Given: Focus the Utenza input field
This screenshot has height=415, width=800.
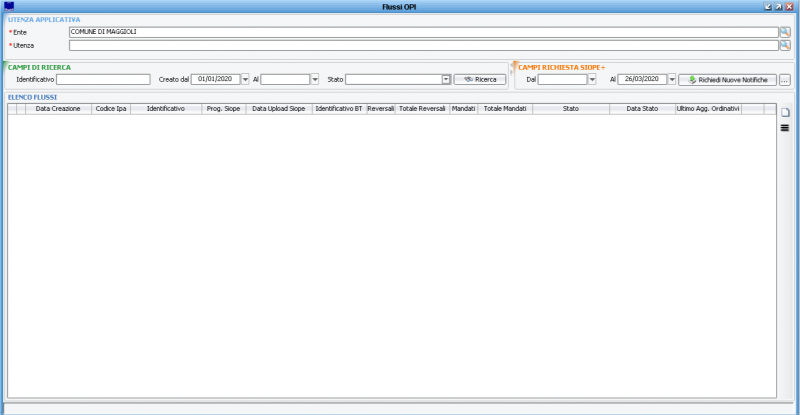Looking at the screenshot, I should pos(423,45).
